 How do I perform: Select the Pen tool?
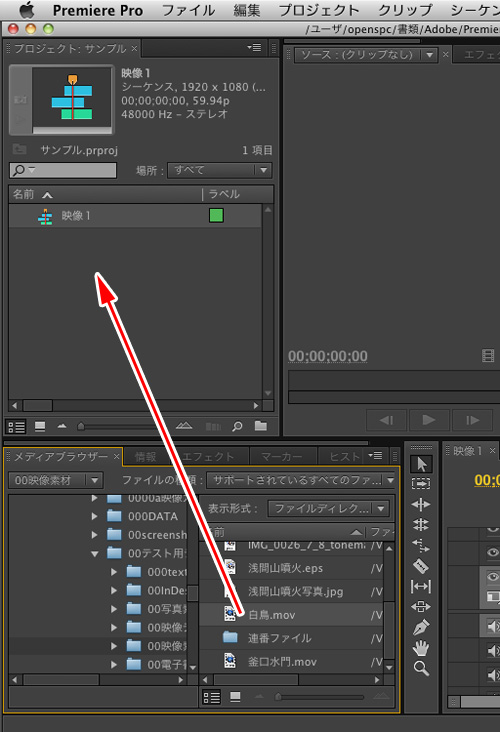pos(421,627)
